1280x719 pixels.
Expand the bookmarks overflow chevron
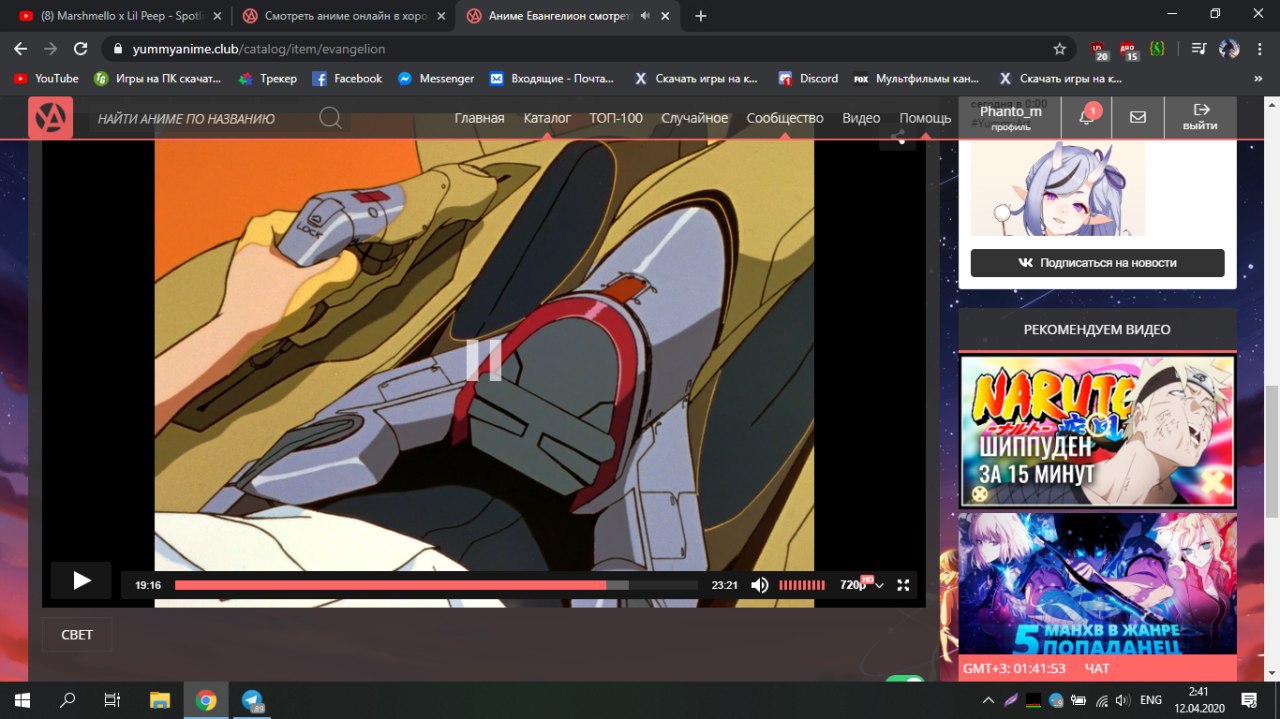(1258, 78)
